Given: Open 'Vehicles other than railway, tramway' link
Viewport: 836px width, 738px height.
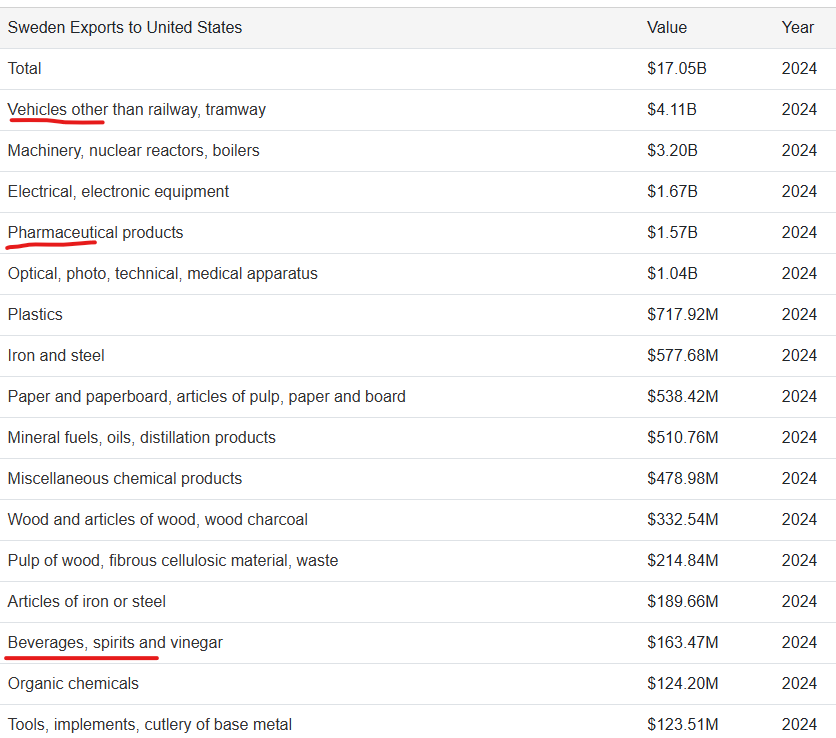Looking at the screenshot, I should [x=136, y=109].
